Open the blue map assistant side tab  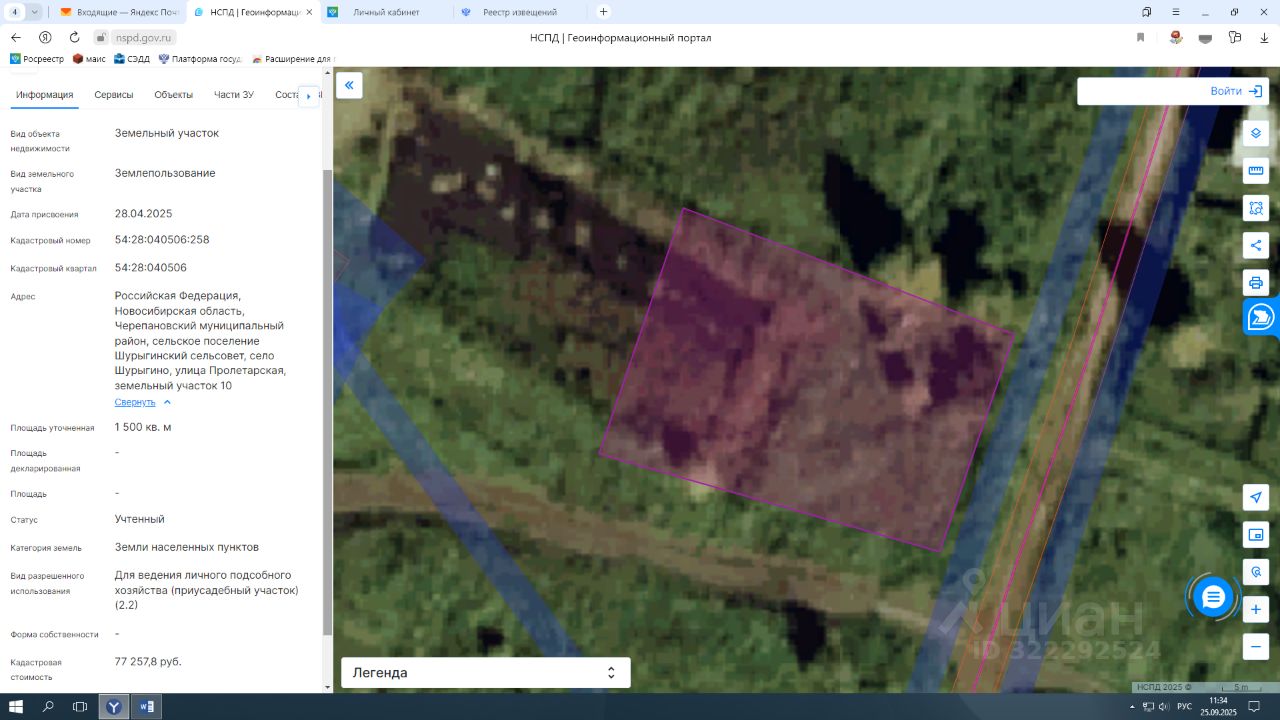pos(1261,318)
